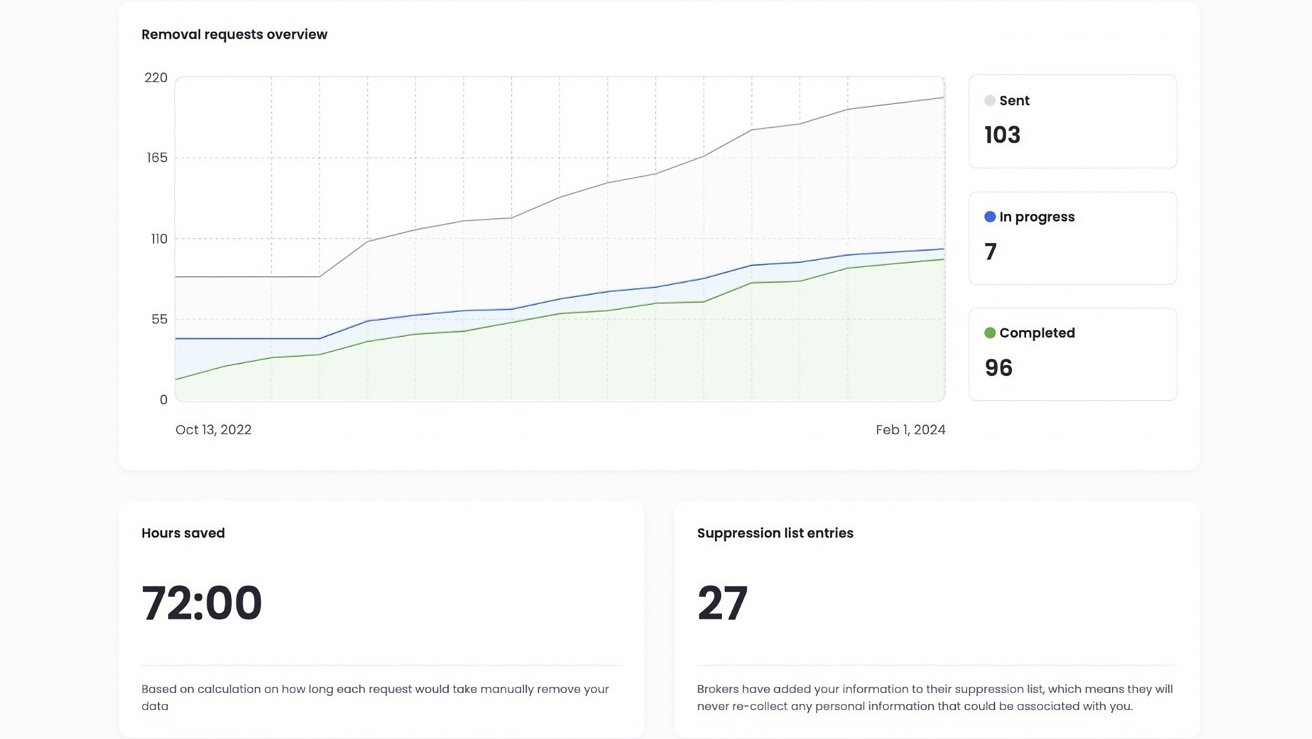Select the Completed count of 96
The height and width of the screenshot is (739, 1312).
click(x=998, y=368)
